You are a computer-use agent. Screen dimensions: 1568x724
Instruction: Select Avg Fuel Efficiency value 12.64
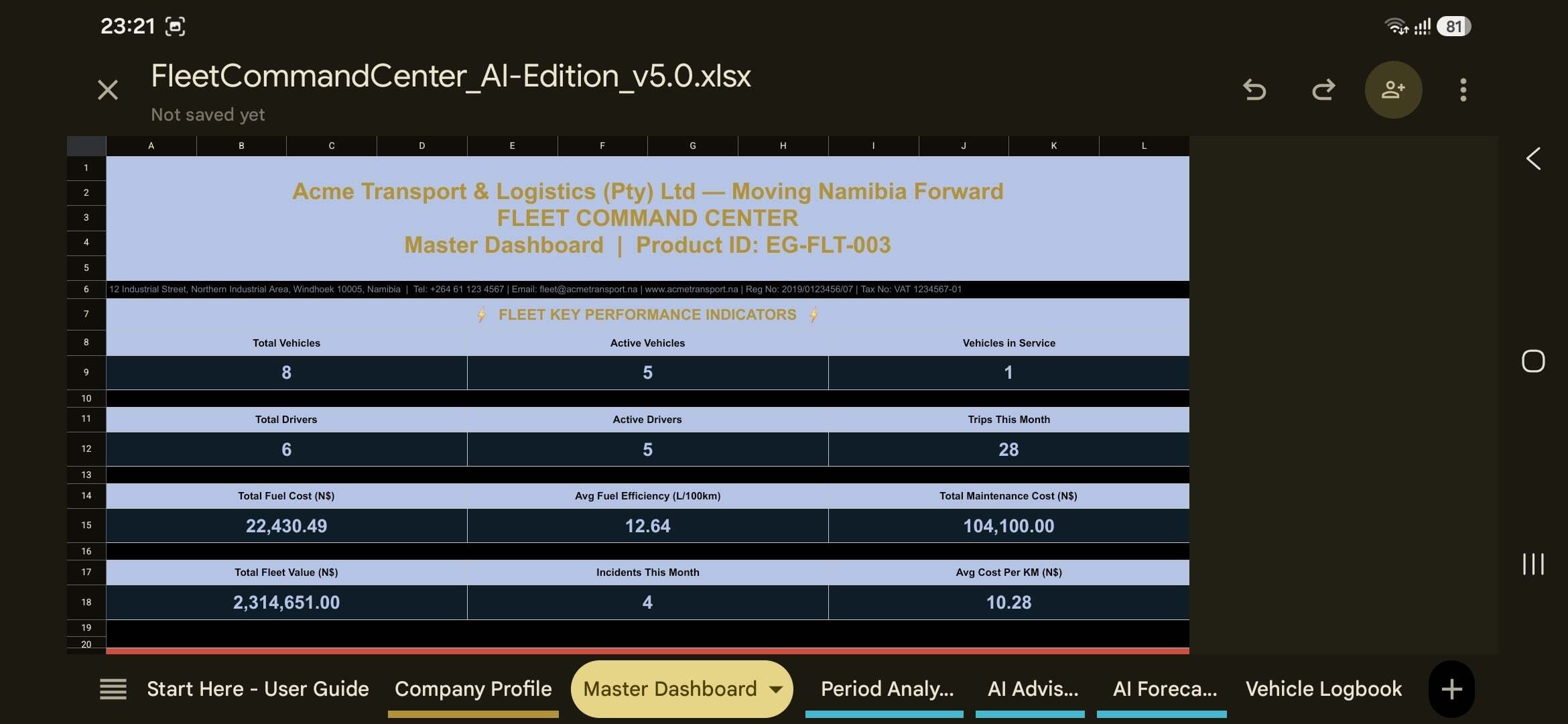pos(647,526)
